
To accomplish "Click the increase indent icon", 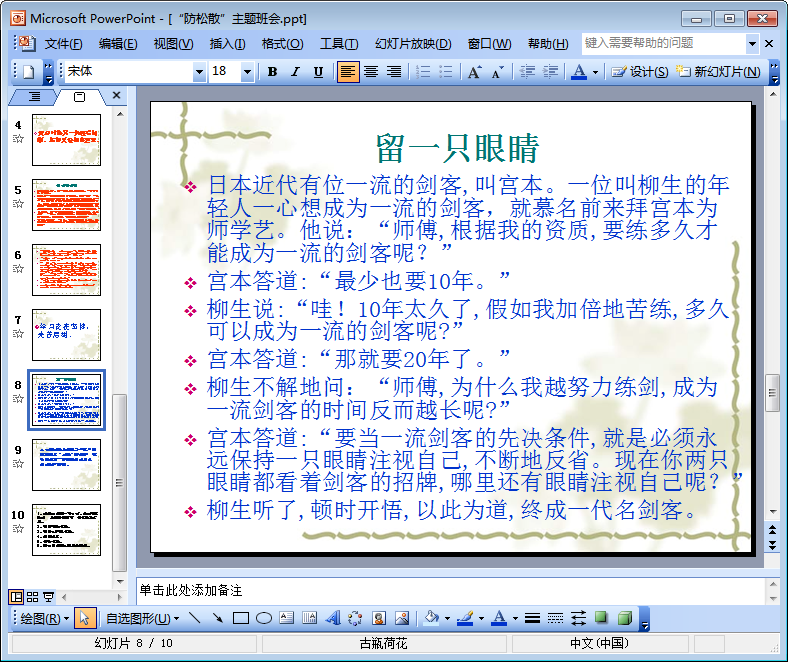I will tap(550, 72).
